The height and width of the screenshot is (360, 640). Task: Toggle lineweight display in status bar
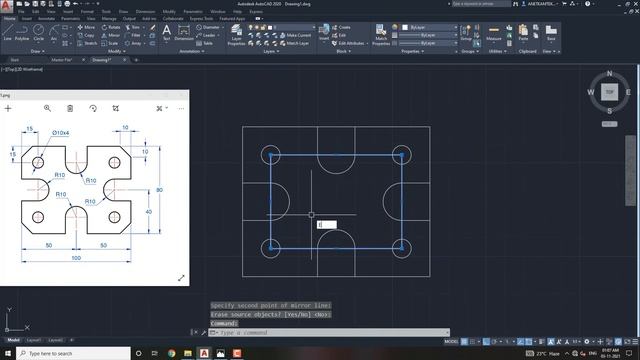[542, 342]
